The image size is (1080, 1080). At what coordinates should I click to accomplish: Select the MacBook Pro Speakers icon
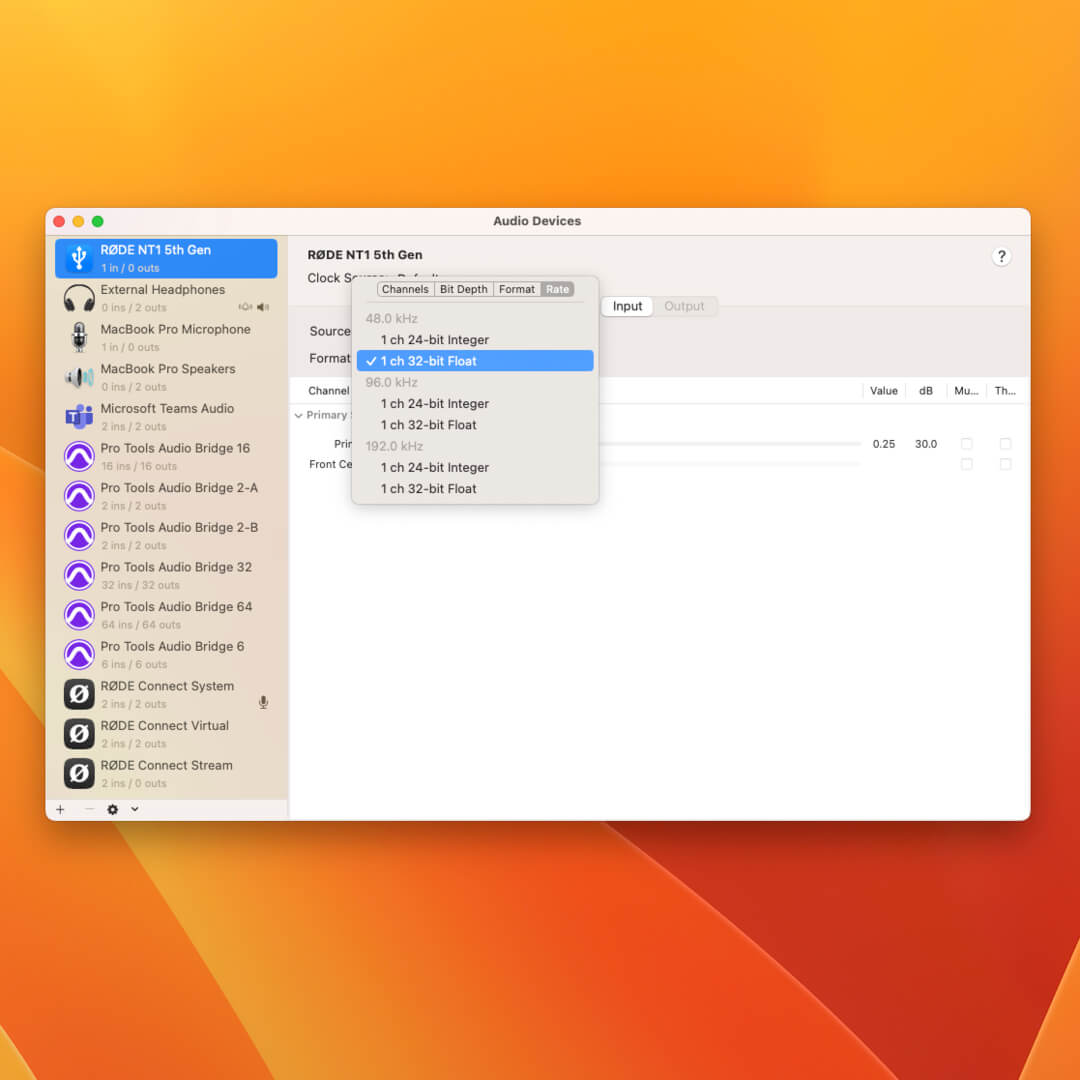coord(79,377)
